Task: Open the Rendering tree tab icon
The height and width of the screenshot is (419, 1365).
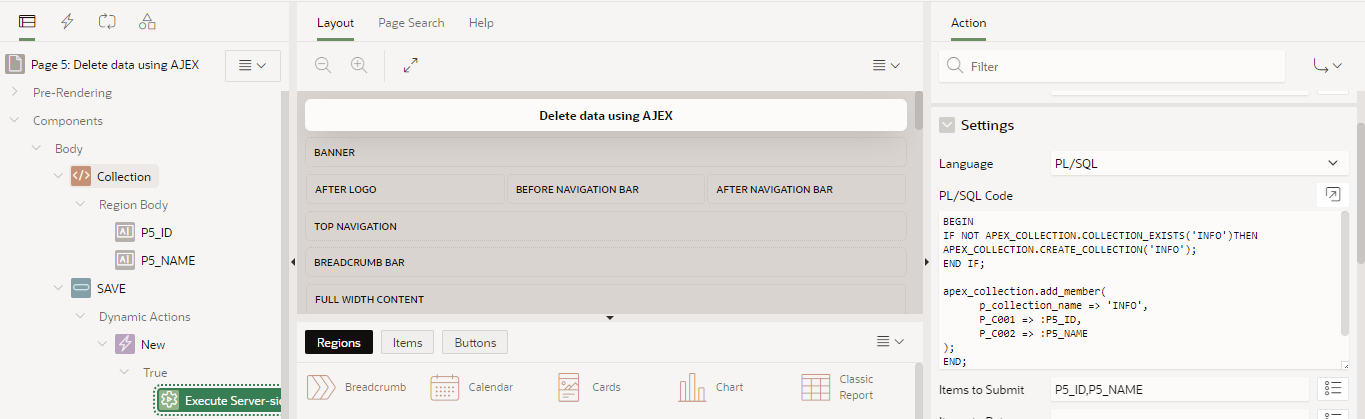Action: click(27, 21)
